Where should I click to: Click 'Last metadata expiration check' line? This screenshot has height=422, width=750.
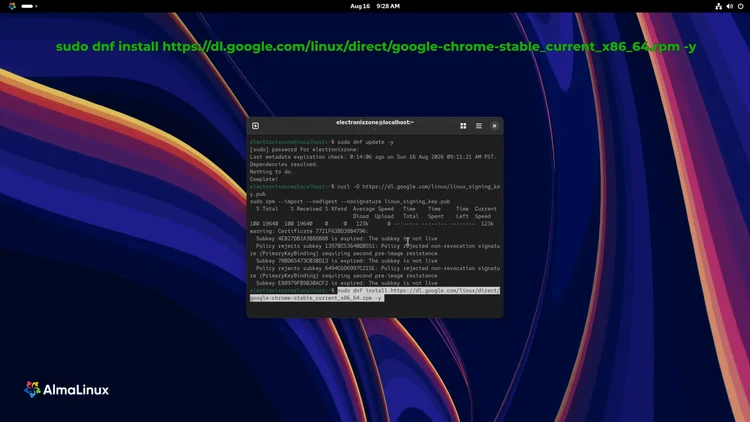[373, 157]
